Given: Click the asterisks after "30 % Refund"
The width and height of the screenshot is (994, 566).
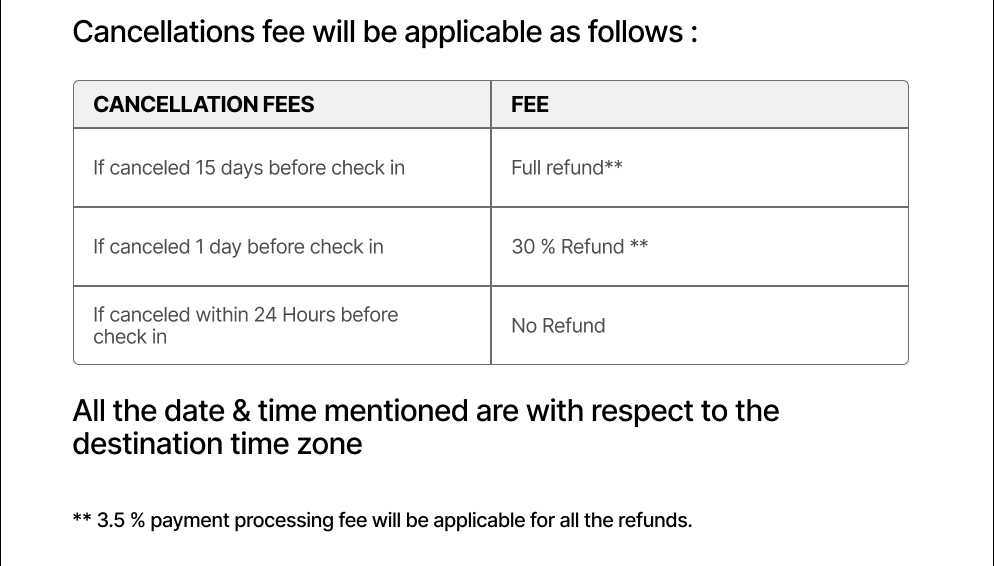Looking at the screenshot, I should pos(640,245).
